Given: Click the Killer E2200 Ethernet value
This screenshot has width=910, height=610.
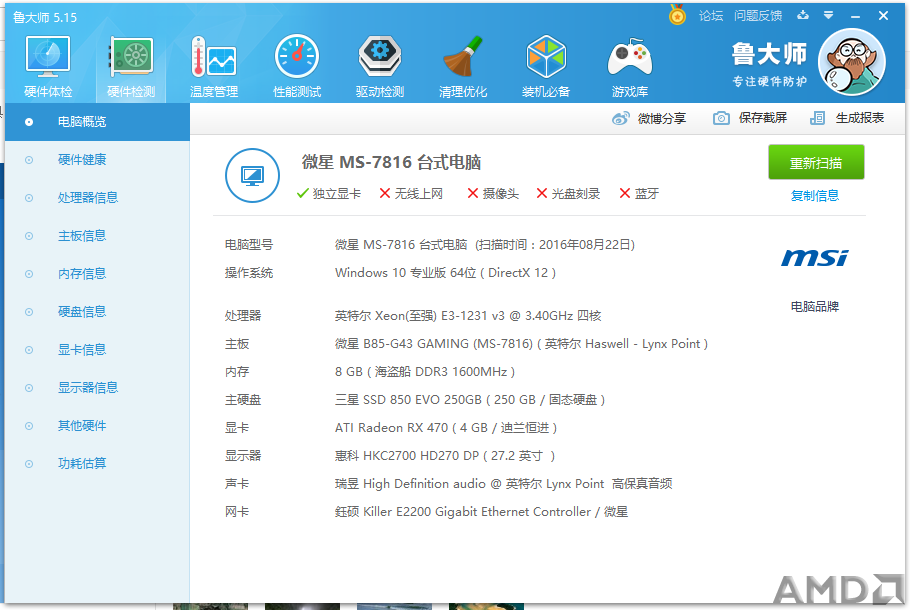Looking at the screenshot, I should [x=481, y=512].
